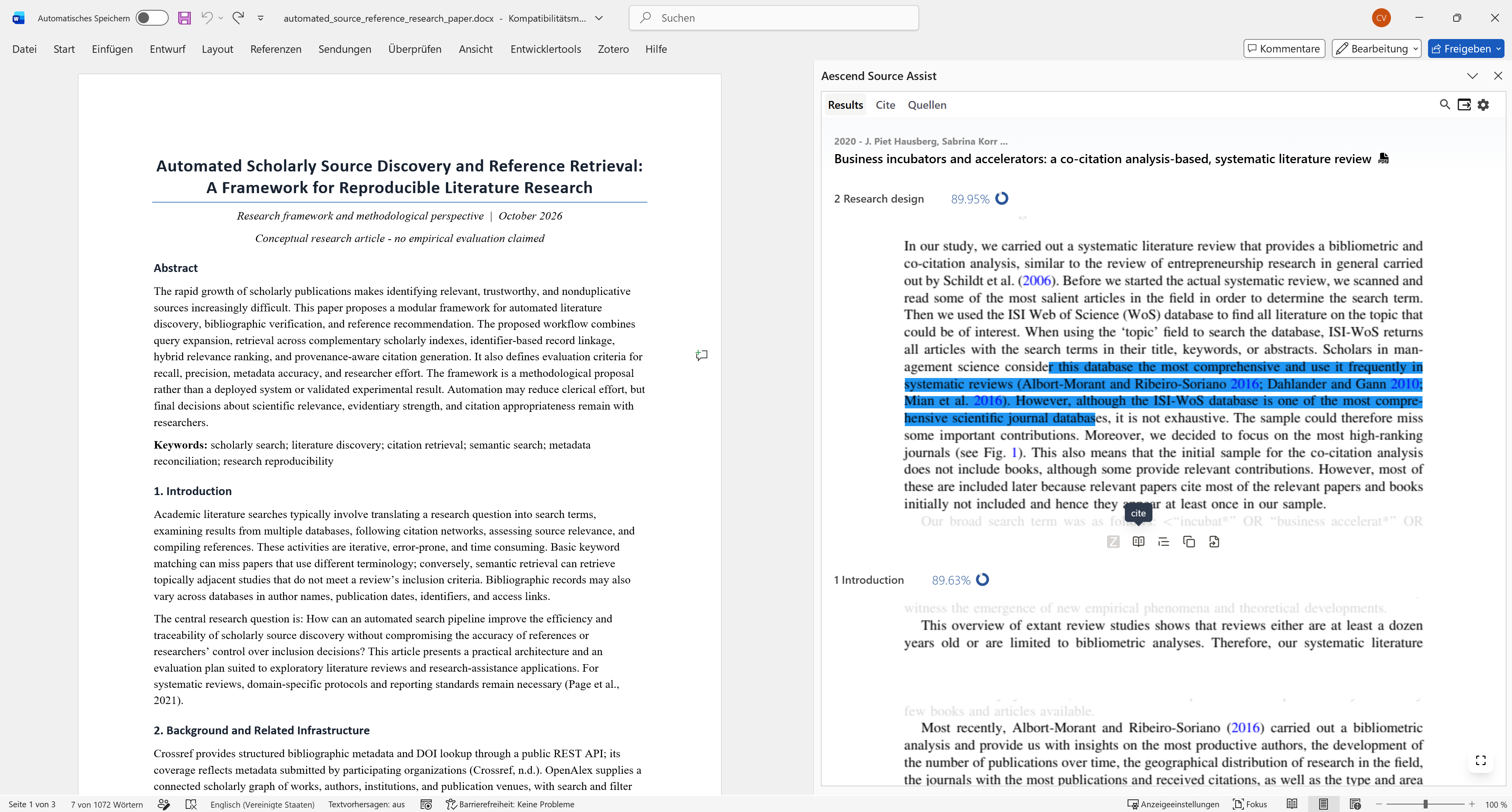Adjust the zoom slider handle
The width and height of the screenshot is (1512, 812).
pyautogui.click(x=1425, y=805)
